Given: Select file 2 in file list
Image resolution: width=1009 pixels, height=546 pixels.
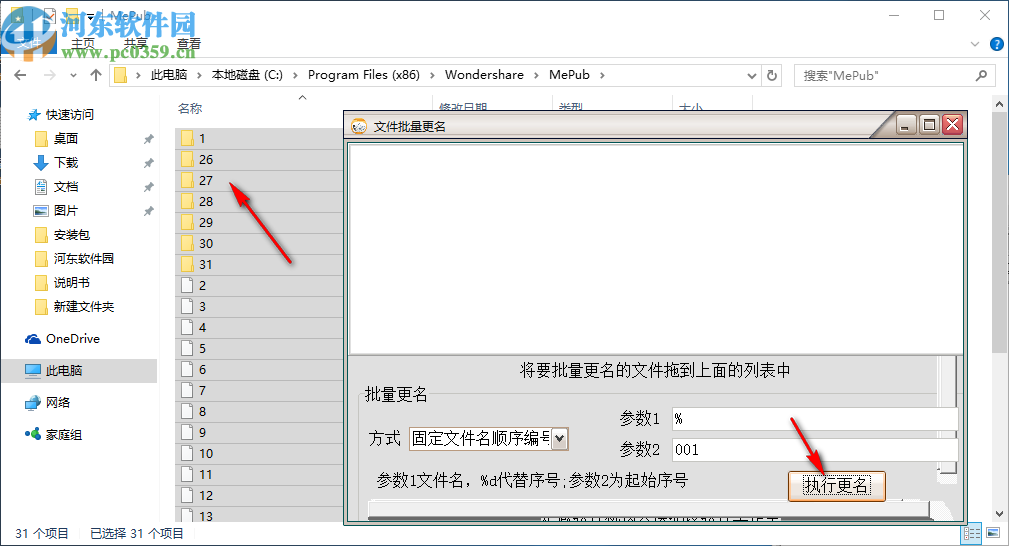Looking at the screenshot, I should 259,285.
